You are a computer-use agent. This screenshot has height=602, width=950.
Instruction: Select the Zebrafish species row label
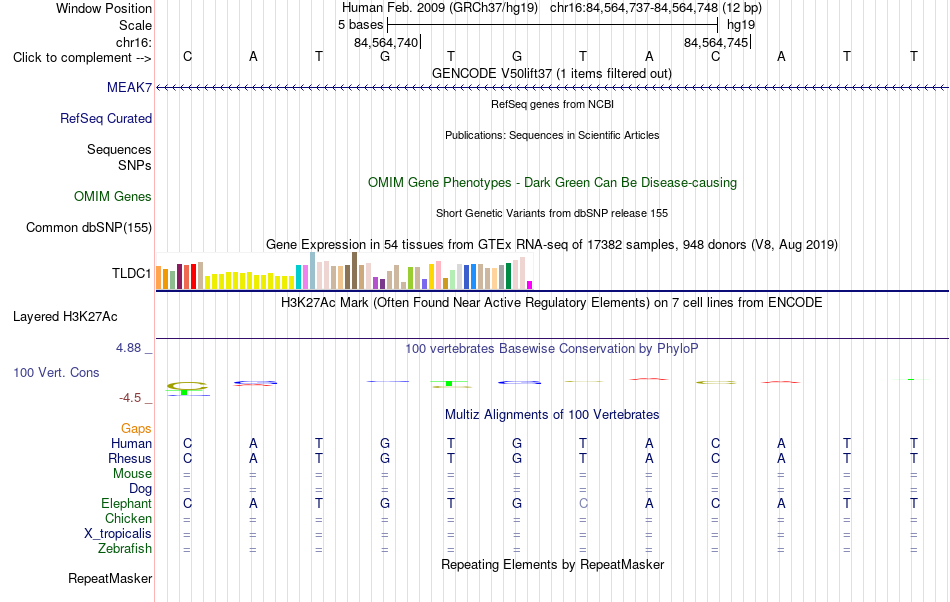coord(125,549)
